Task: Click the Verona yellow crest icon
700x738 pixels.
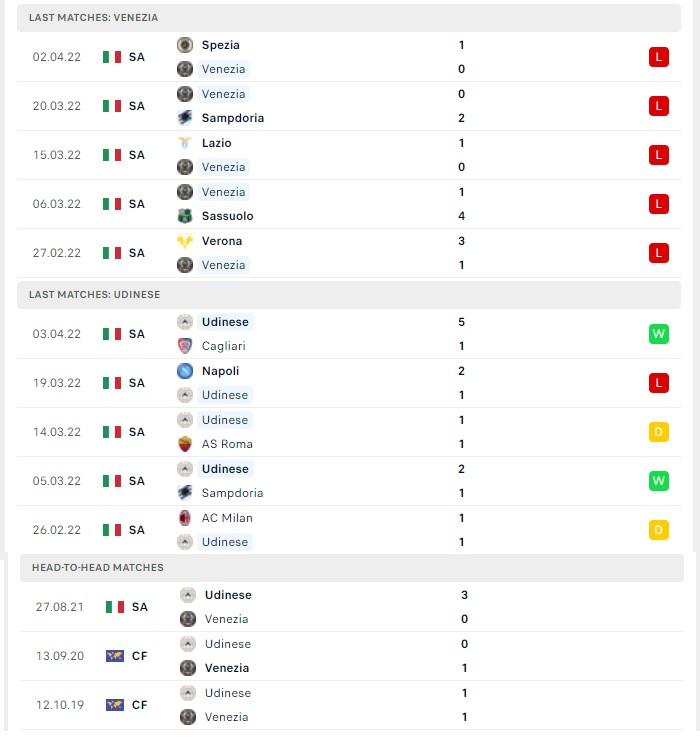Action: tap(185, 241)
